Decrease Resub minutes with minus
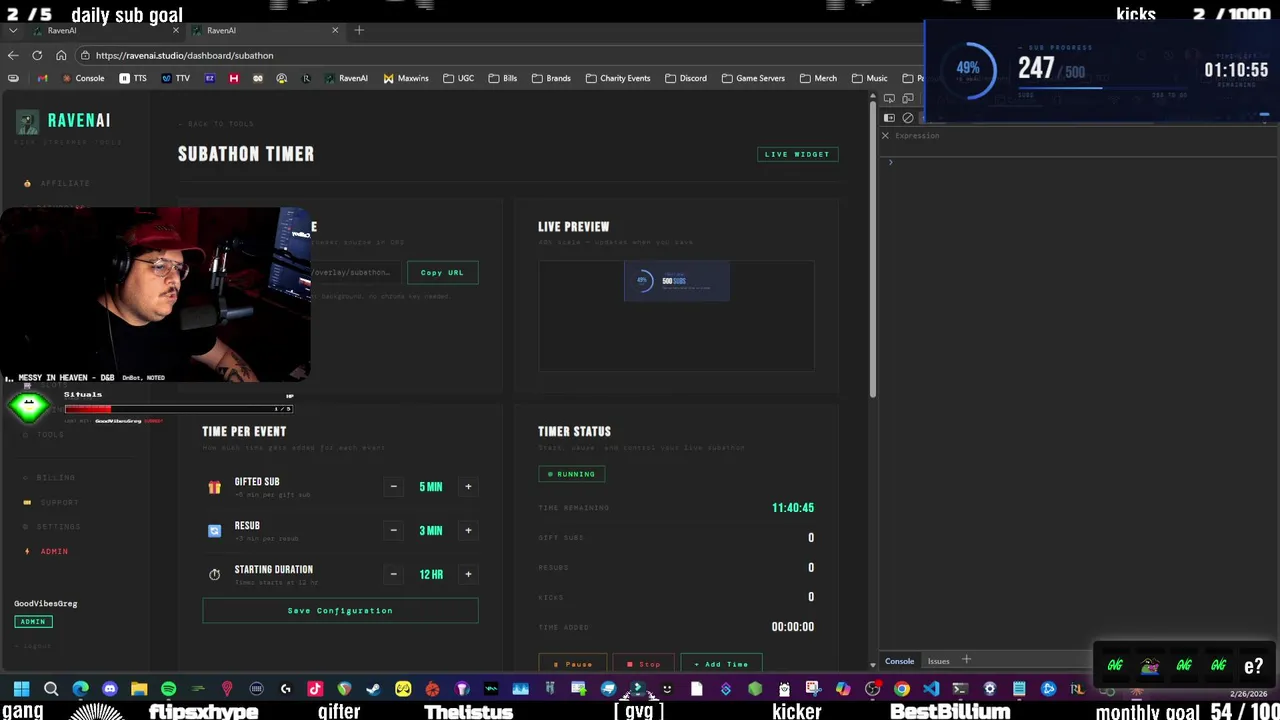 [x=393, y=530]
